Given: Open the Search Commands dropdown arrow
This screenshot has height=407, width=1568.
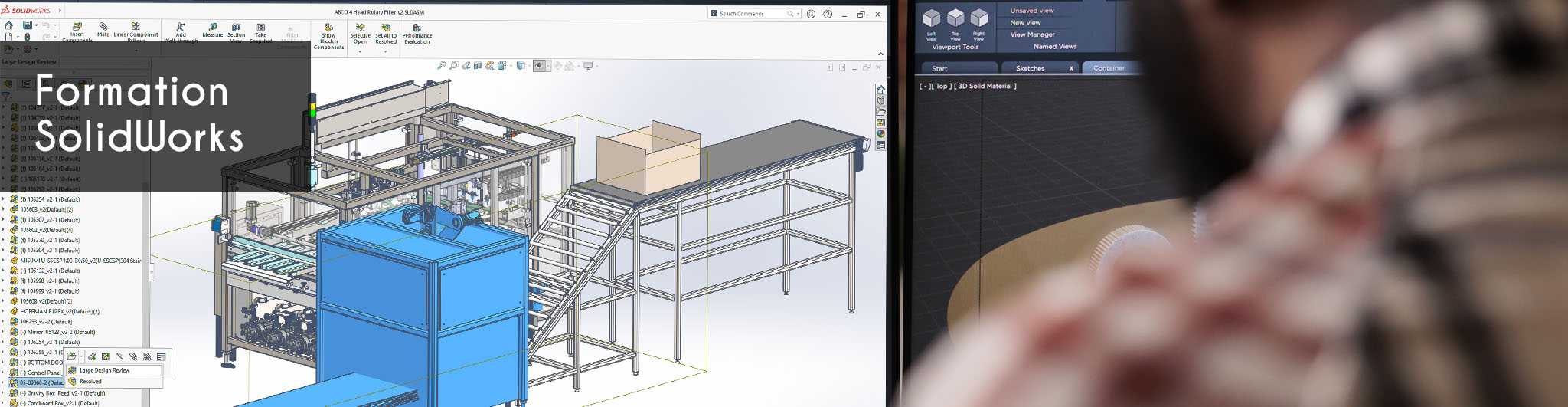Looking at the screenshot, I should pos(799,14).
